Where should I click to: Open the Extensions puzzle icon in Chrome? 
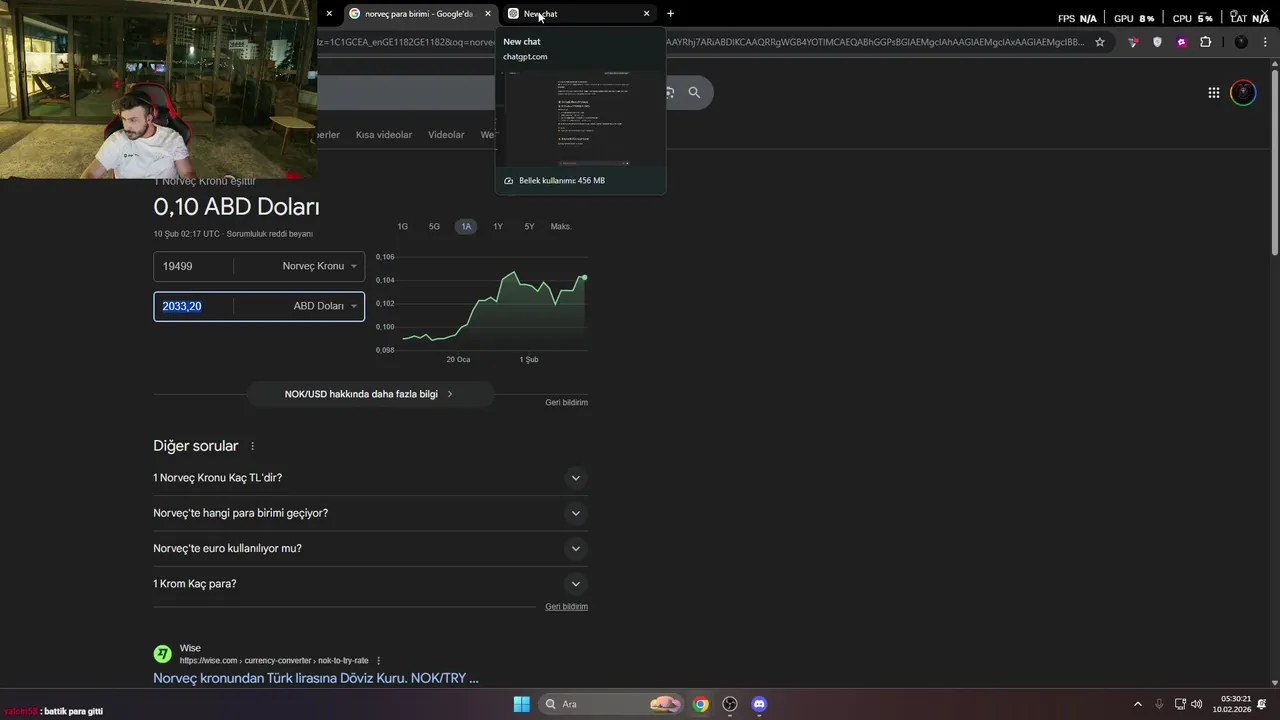click(x=1205, y=42)
